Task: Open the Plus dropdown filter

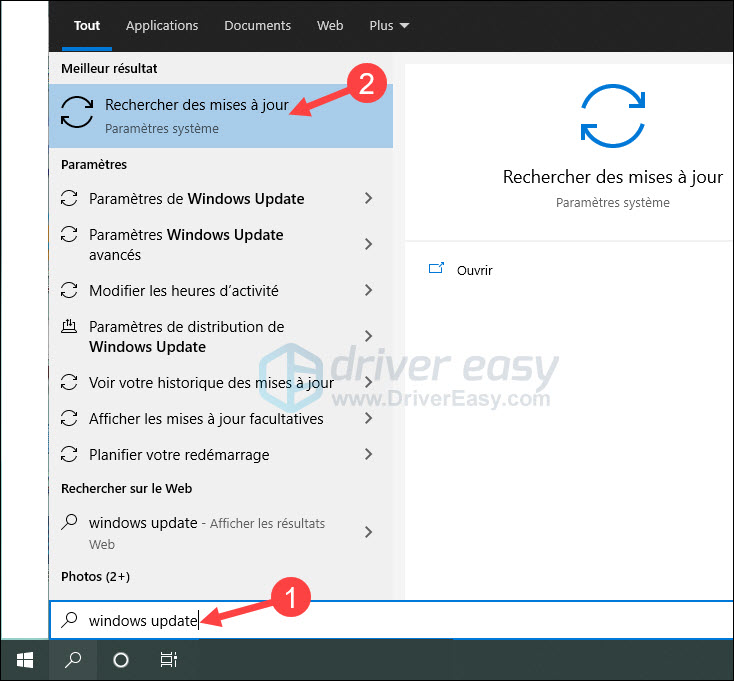Action: point(389,25)
